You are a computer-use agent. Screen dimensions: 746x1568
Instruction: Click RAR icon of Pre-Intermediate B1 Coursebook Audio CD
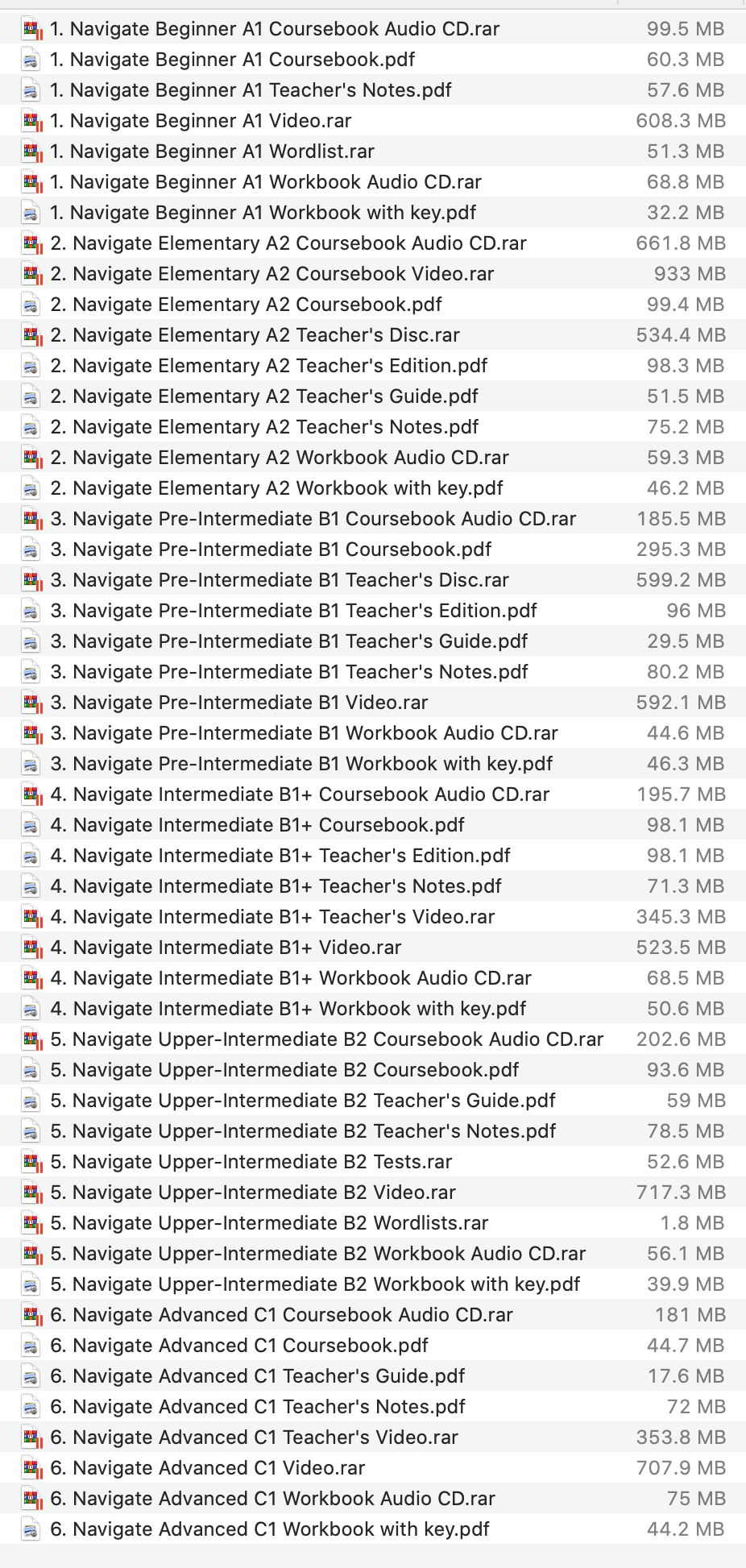tap(31, 520)
